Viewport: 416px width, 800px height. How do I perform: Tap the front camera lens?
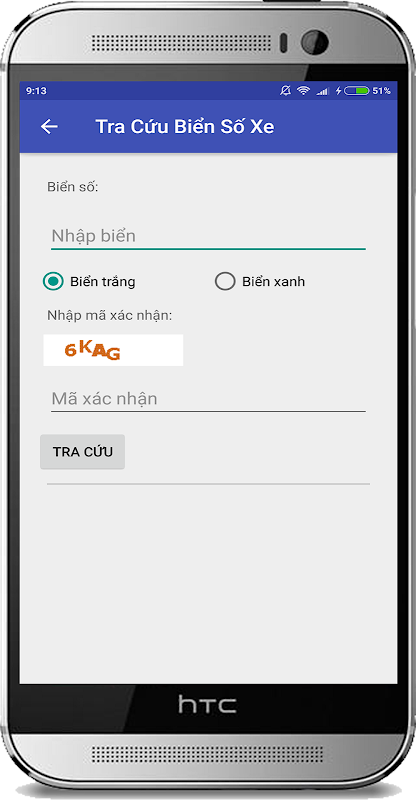click(315, 42)
